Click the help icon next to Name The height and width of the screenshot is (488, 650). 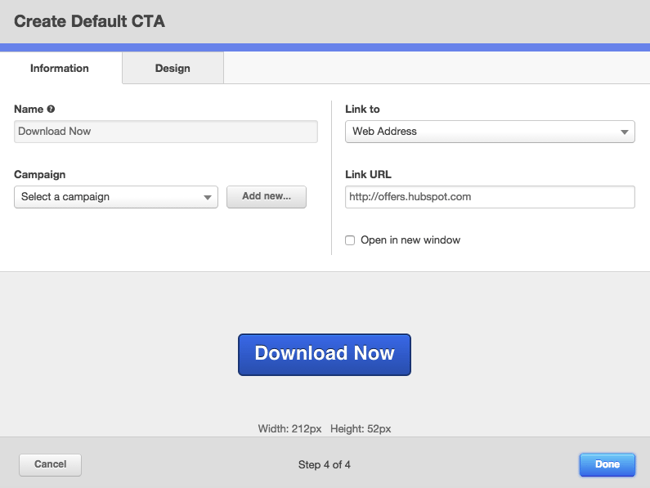click(x=51, y=109)
